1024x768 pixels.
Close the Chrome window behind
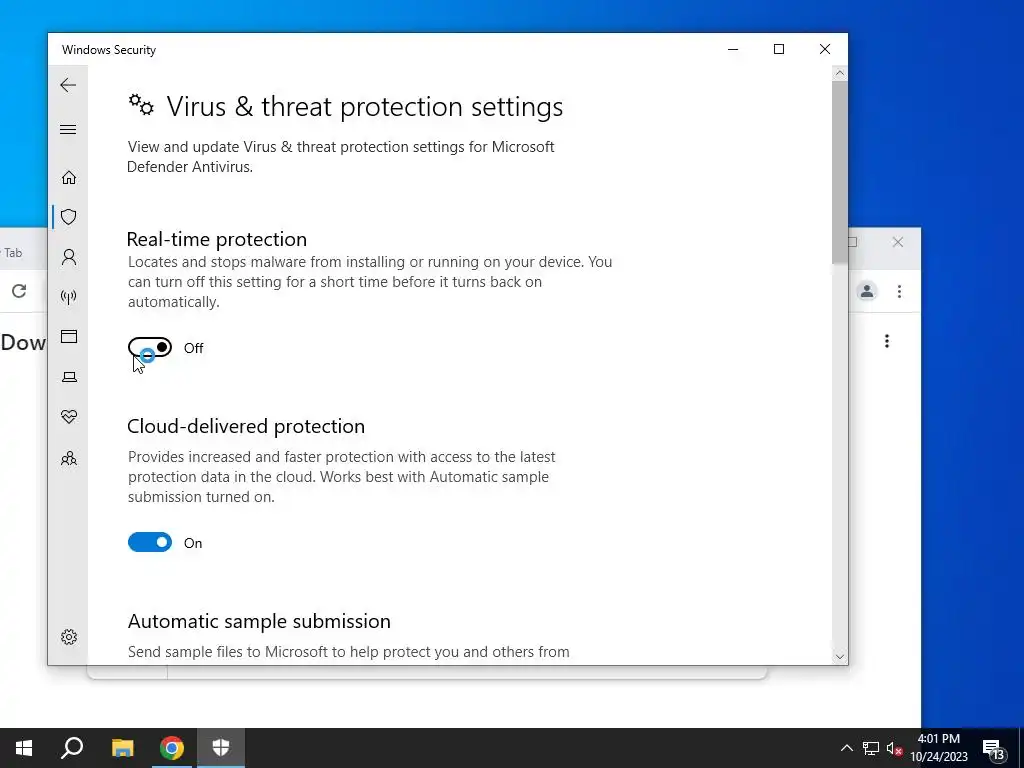pyautogui.click(x=898, y=242)
